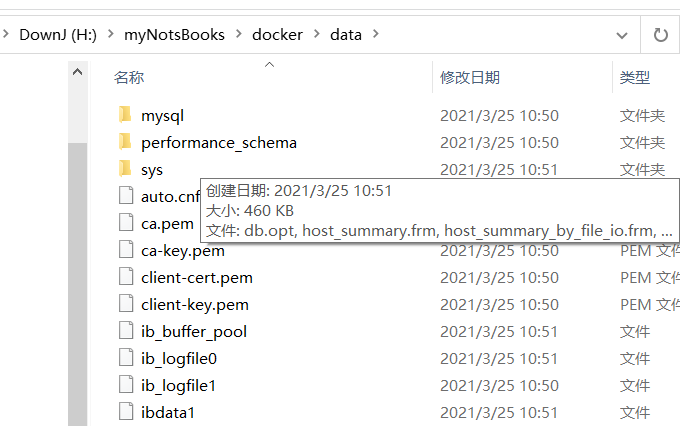Click the client-cert.pem file icon
680x426 pixels.
(x=125, y=277)
